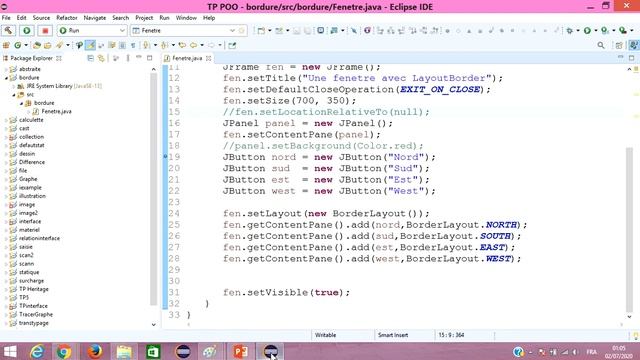Click the hammer Build icon
Viewport: 640px width, 360px height.
pos(8,31)
